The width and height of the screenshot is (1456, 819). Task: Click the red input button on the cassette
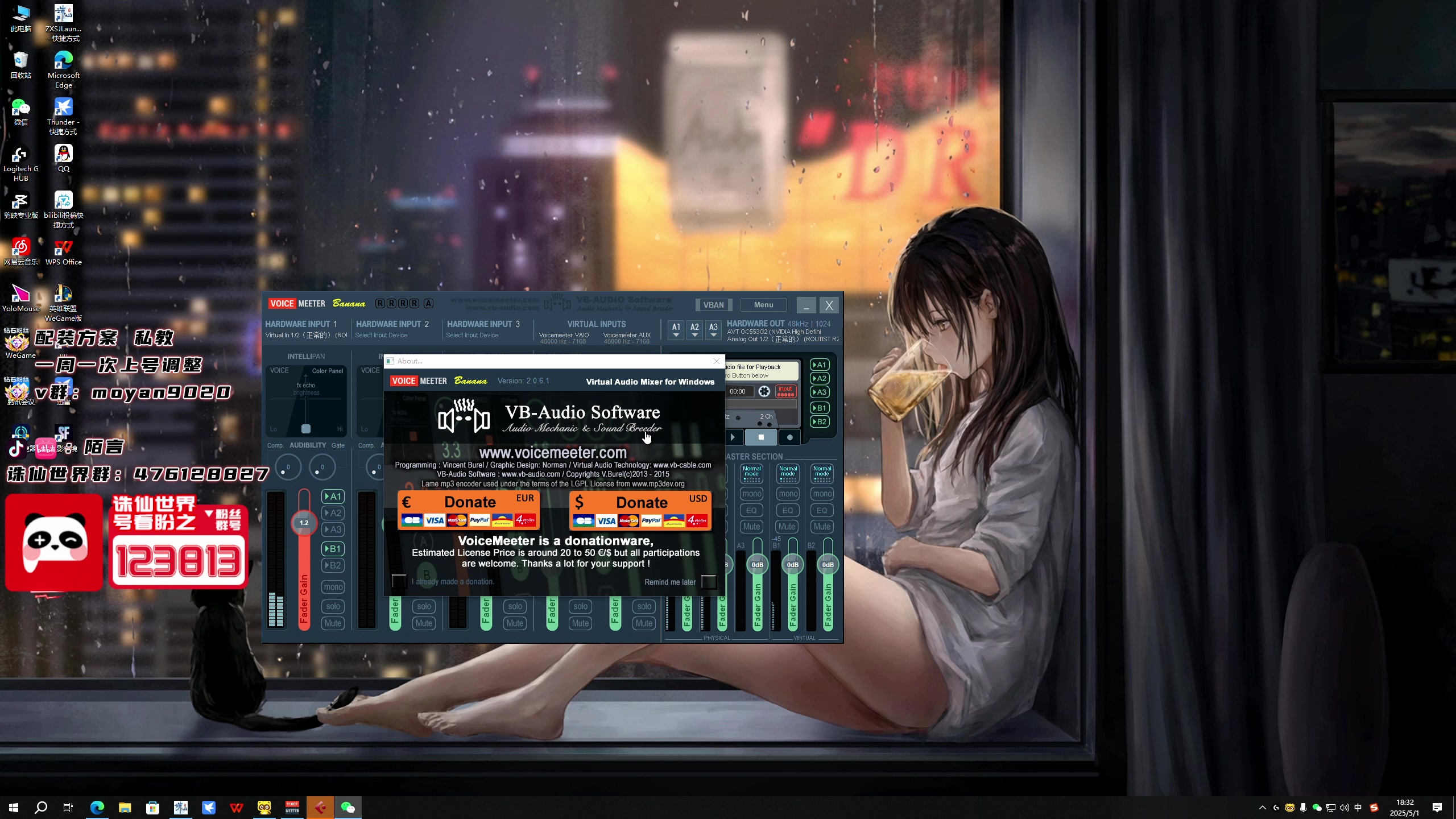pos(785,391)
